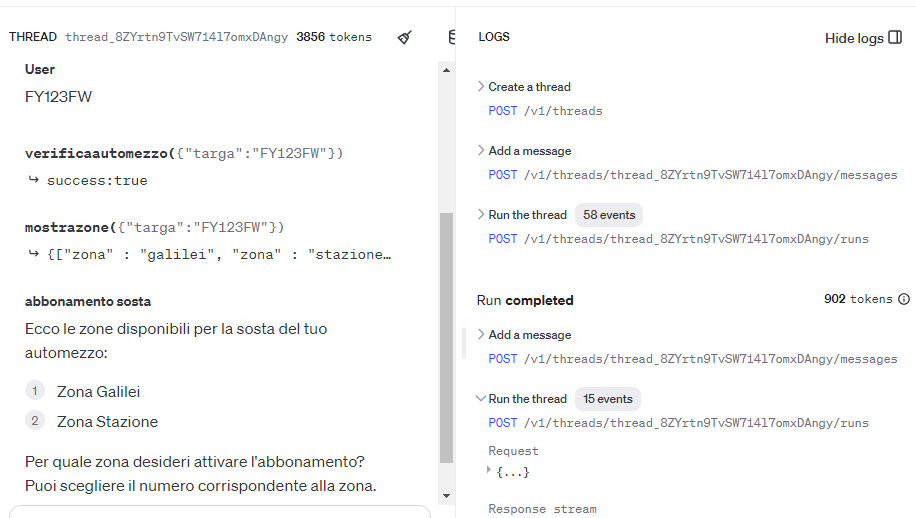
Task: Click the 58 events badge
Action: point(608,215)
